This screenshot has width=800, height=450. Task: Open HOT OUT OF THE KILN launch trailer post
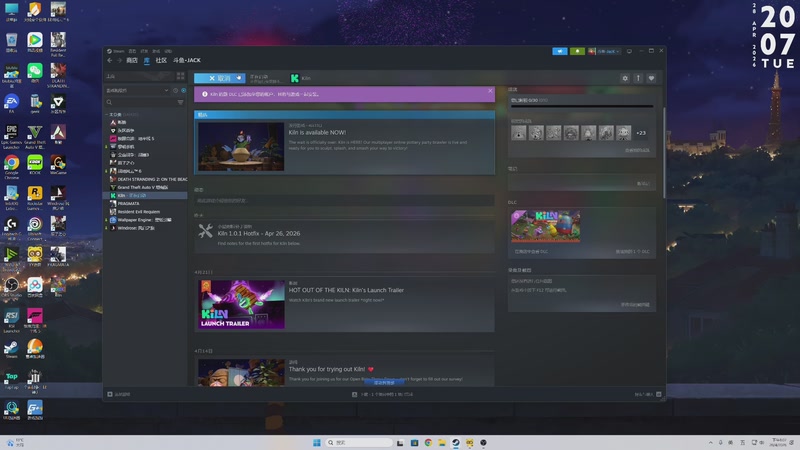[x=346, y=290]
